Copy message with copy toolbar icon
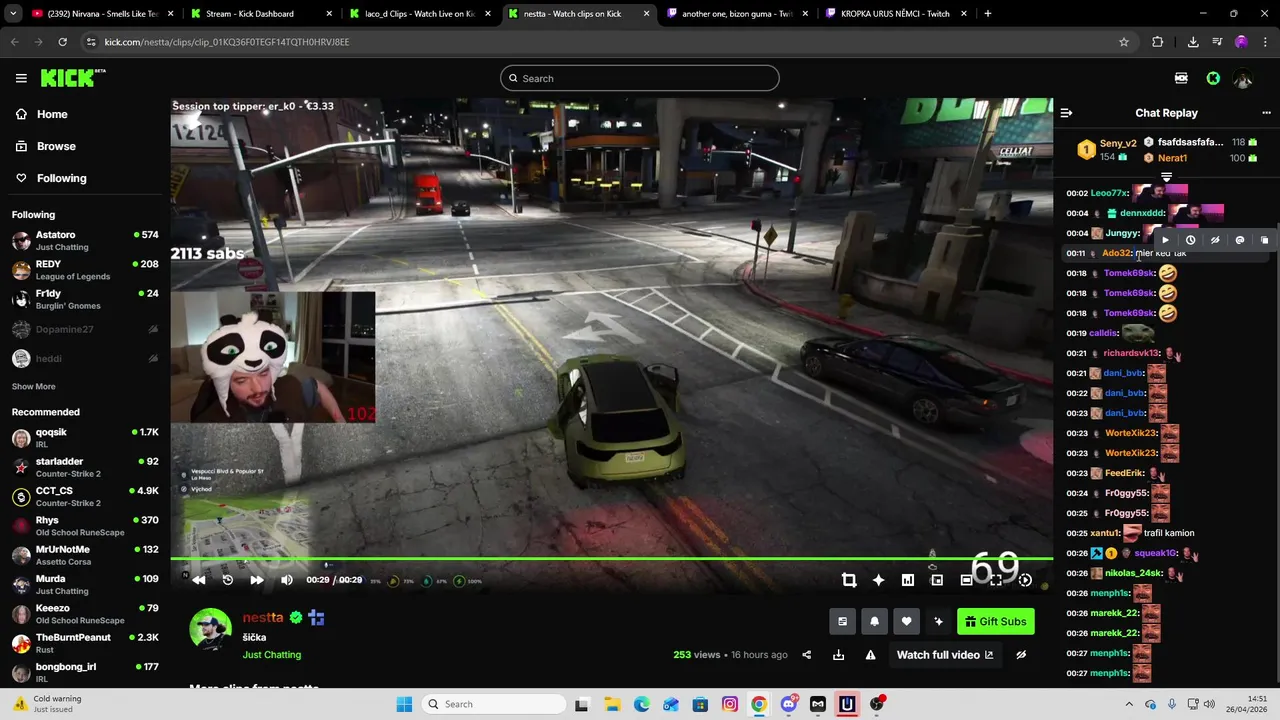Screen dimensions: 1280x720 (x=1264, y=240)
